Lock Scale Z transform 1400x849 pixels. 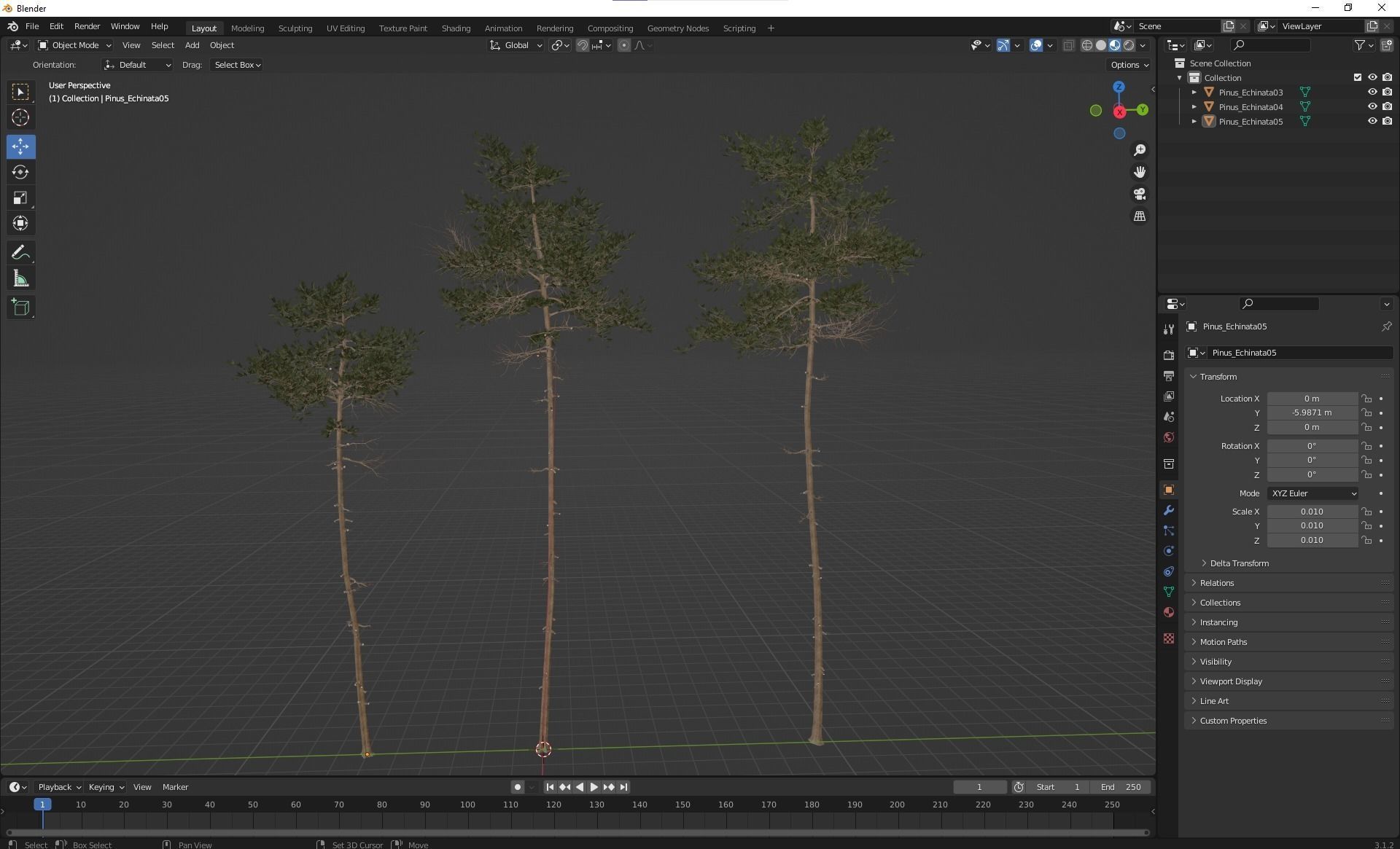[1366, 540]
